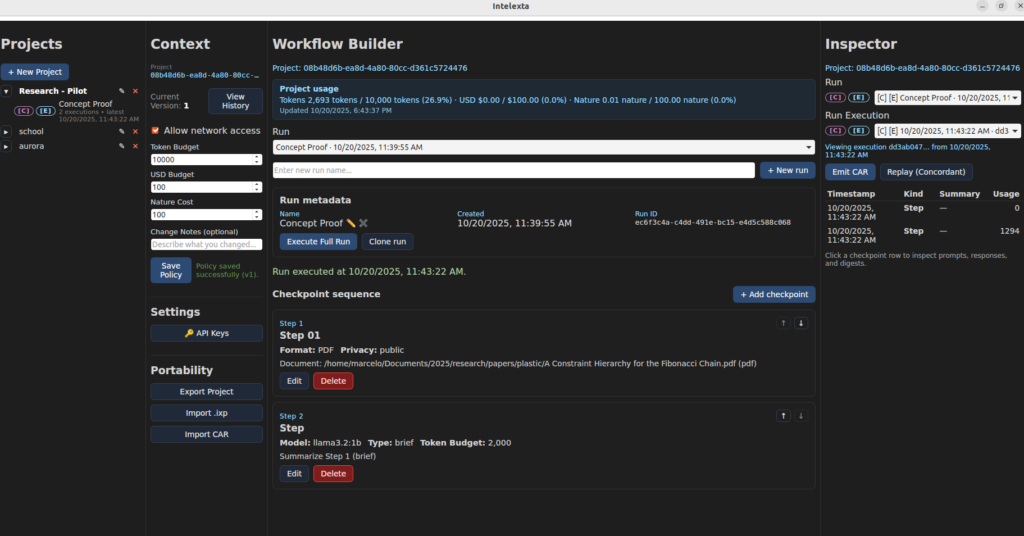Edit the Research - Pilot project name

pos(122,91)
